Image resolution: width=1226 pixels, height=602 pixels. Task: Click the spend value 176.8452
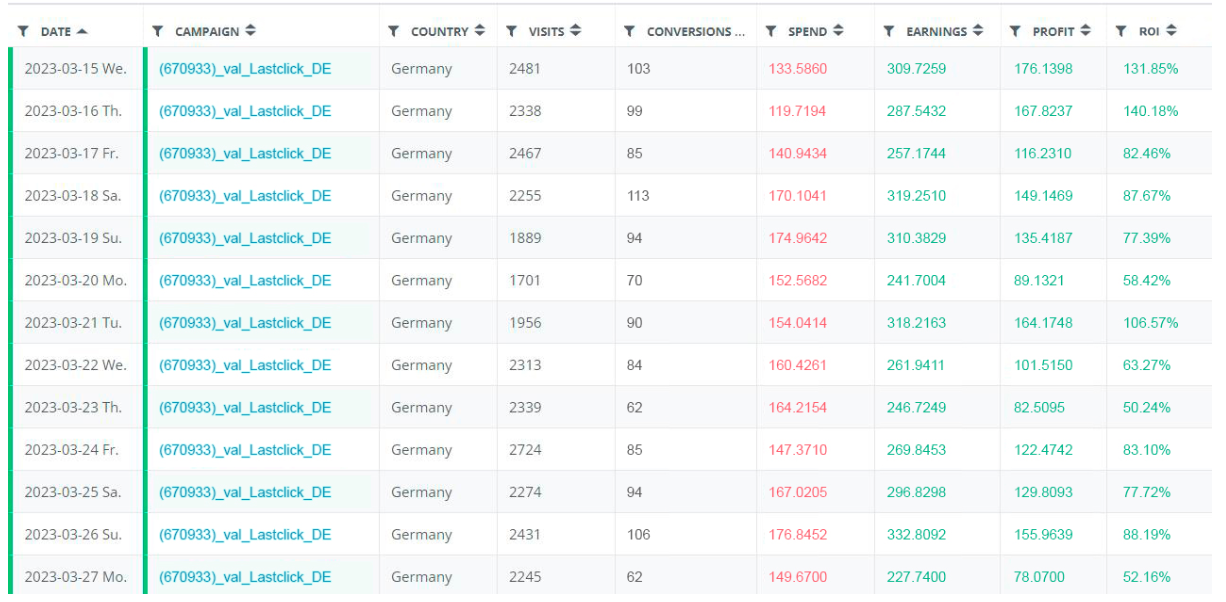pyautogui.click(x=798, y=535)
